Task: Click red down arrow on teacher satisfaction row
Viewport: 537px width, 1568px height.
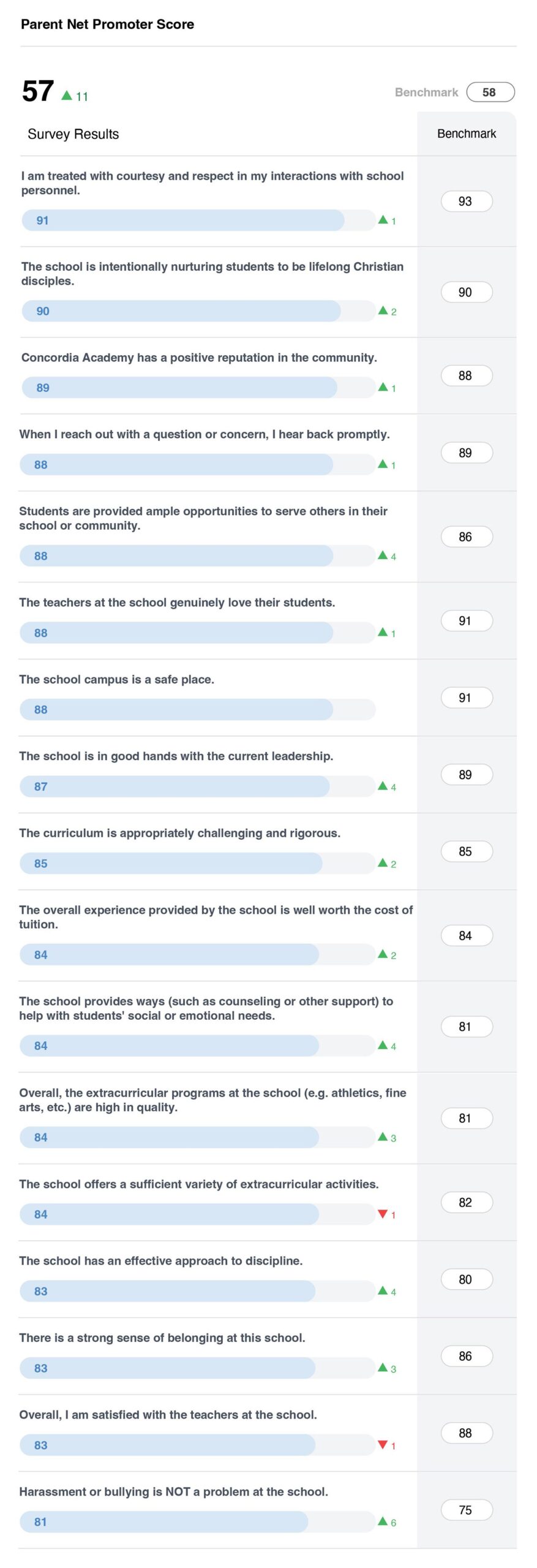Action: pos(383,1444)
